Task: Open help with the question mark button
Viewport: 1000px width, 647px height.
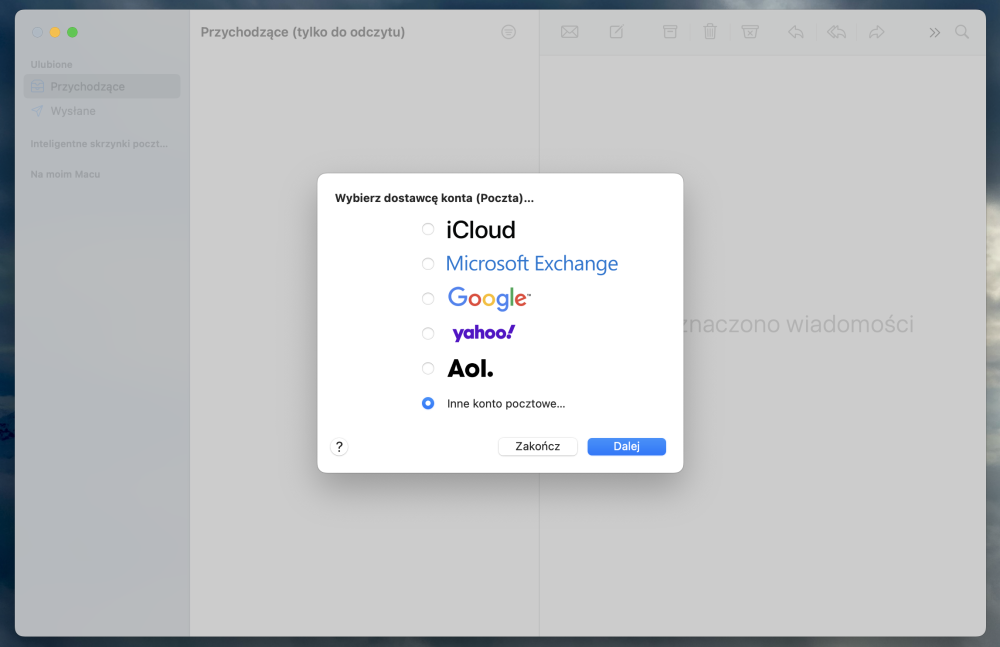Action: point(339,447)
